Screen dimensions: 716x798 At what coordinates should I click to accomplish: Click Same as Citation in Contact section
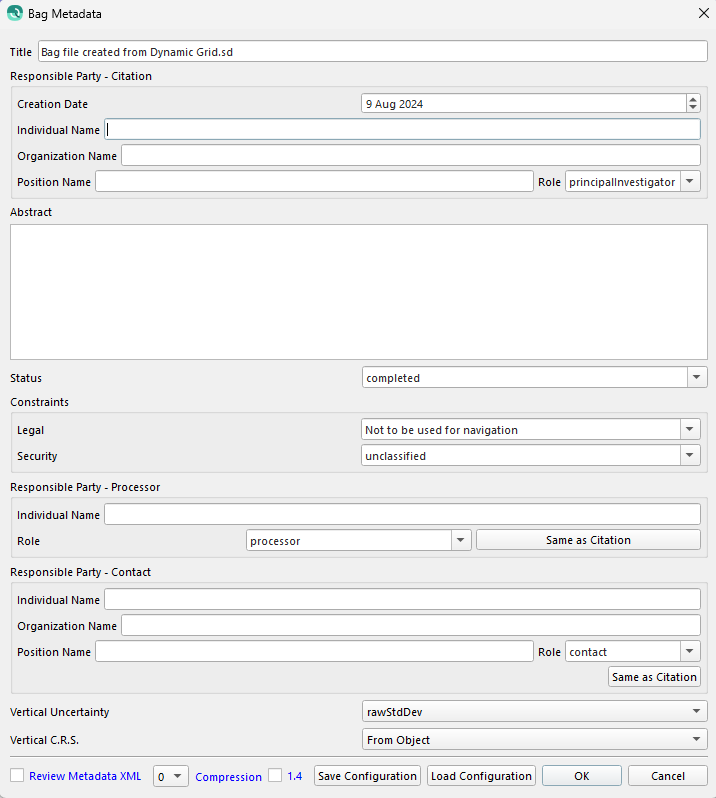[x=654, y=677]
